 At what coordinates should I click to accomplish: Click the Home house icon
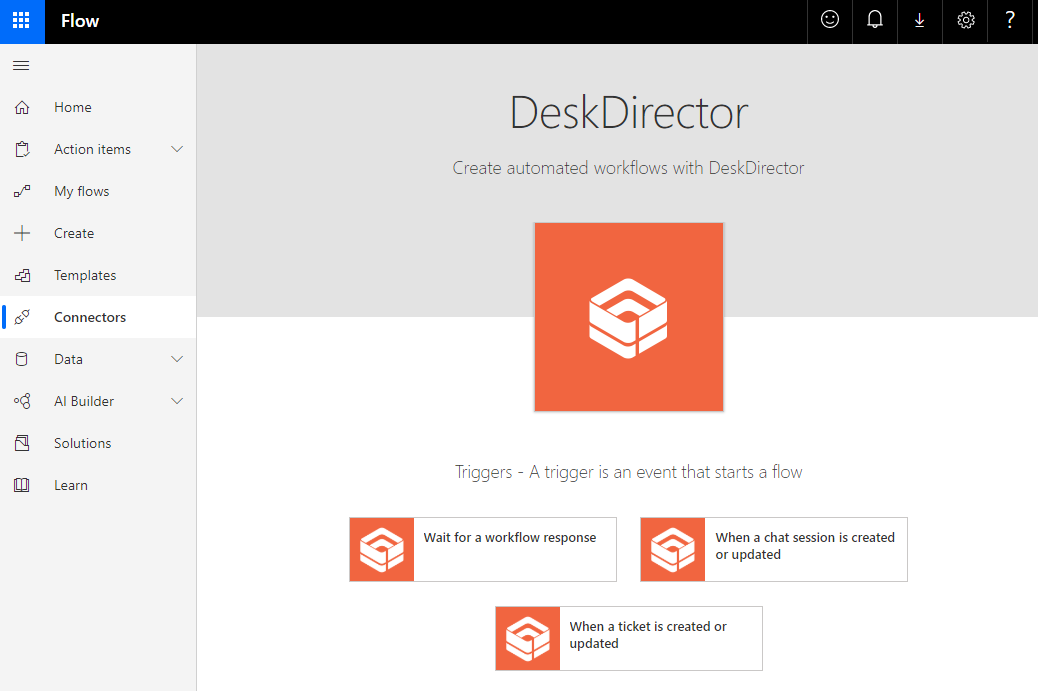[22, 107]
